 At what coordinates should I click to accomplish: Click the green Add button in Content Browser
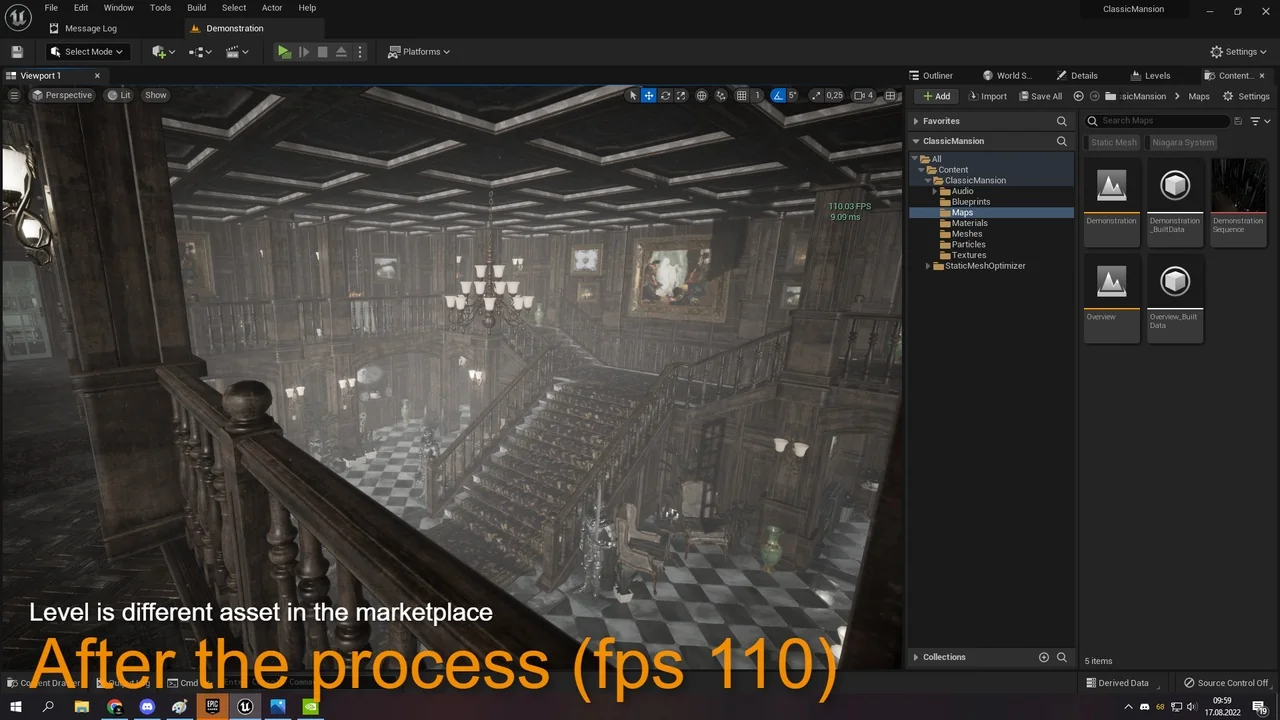(936, 96)
